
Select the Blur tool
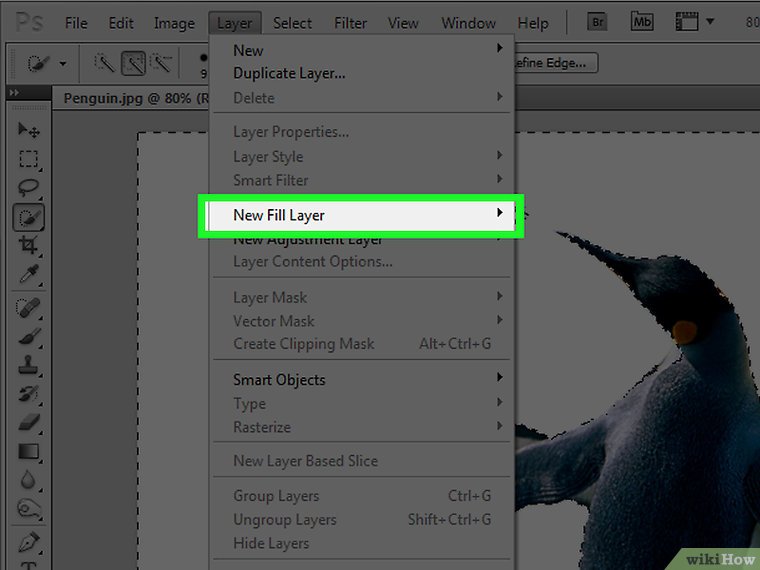(29, 480)
